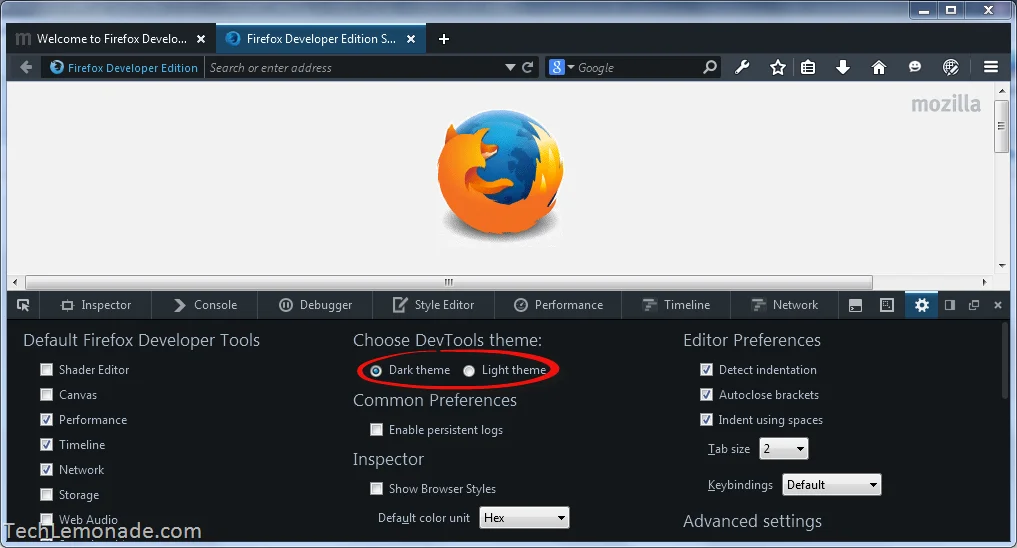Select the Dark theme radio button

pos(376,371)
